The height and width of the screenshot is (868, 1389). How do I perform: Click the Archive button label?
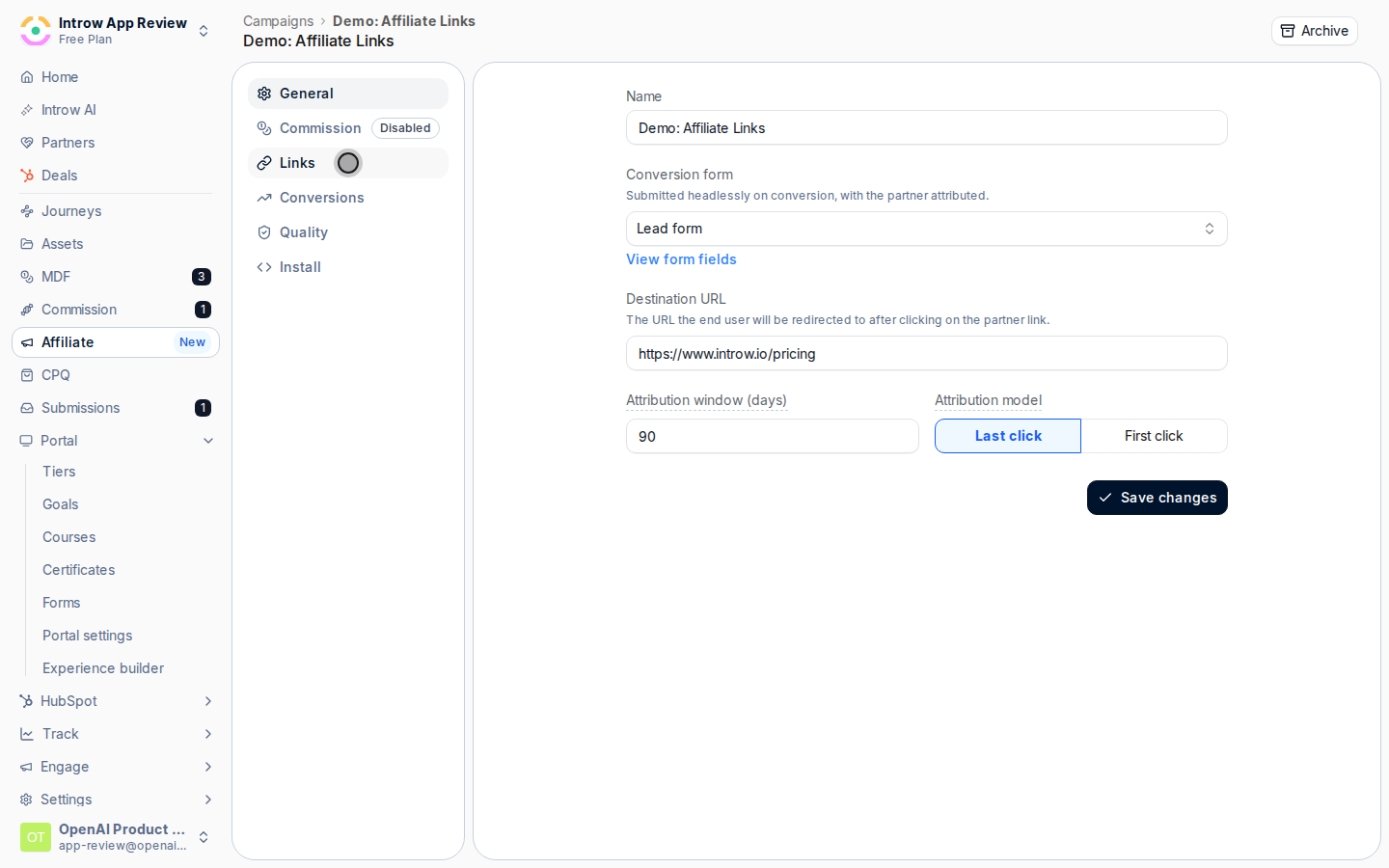pos(1324,31)
